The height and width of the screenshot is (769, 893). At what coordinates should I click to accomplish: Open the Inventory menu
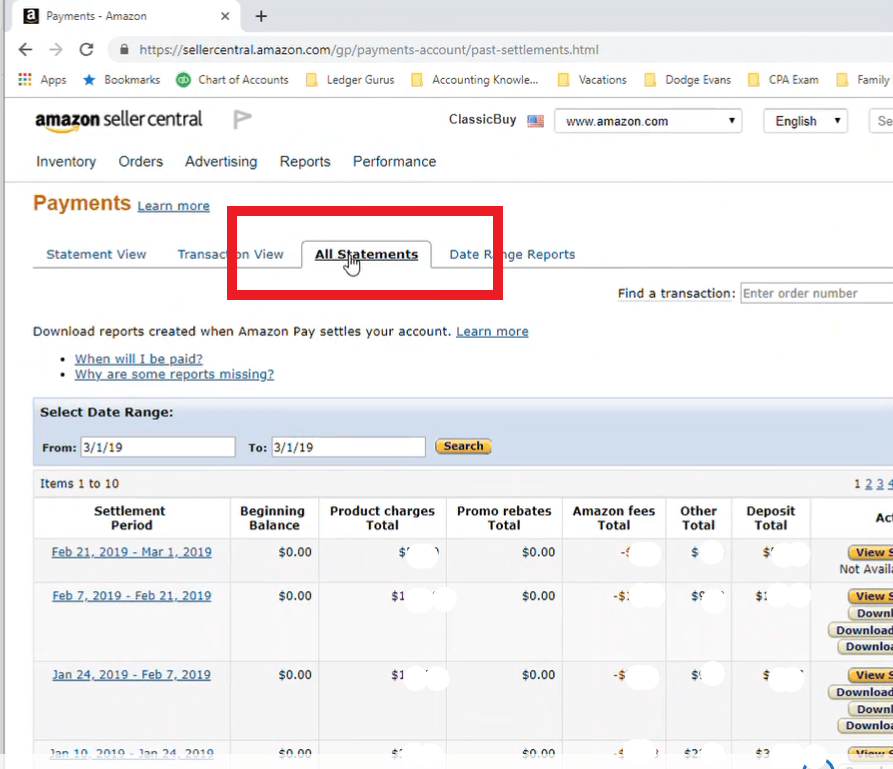click(x=66, y=162)
